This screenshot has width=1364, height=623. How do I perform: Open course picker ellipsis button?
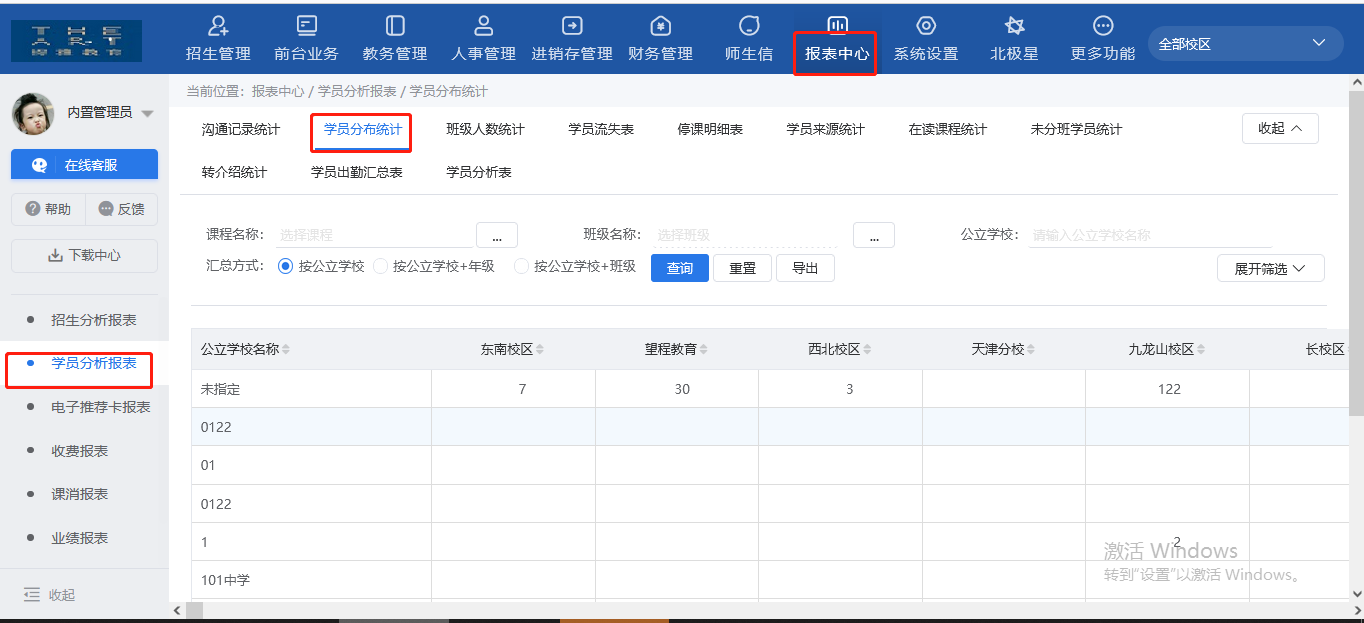[497, 235]
